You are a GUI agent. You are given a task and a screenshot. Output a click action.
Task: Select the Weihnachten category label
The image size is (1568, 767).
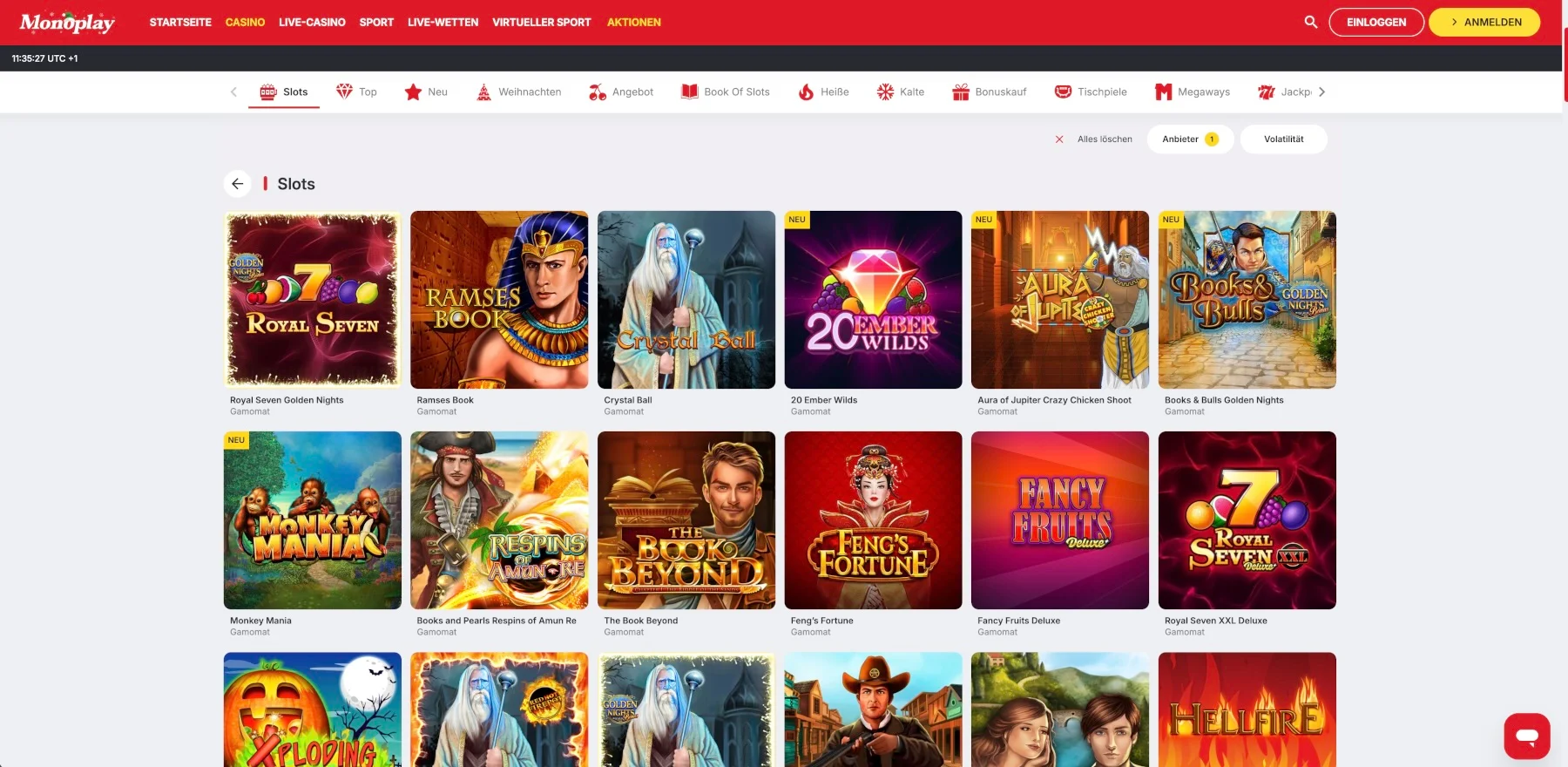pyautogui.click(x=530, y=92)
